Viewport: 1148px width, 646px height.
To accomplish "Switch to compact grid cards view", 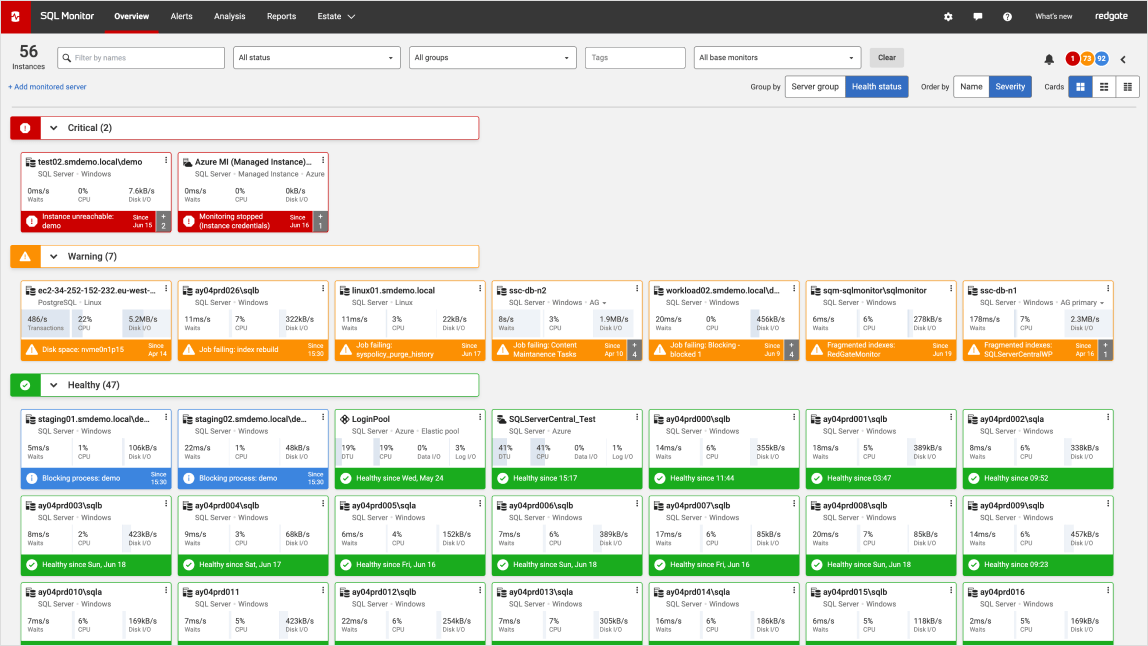I will pos(1128,86).
